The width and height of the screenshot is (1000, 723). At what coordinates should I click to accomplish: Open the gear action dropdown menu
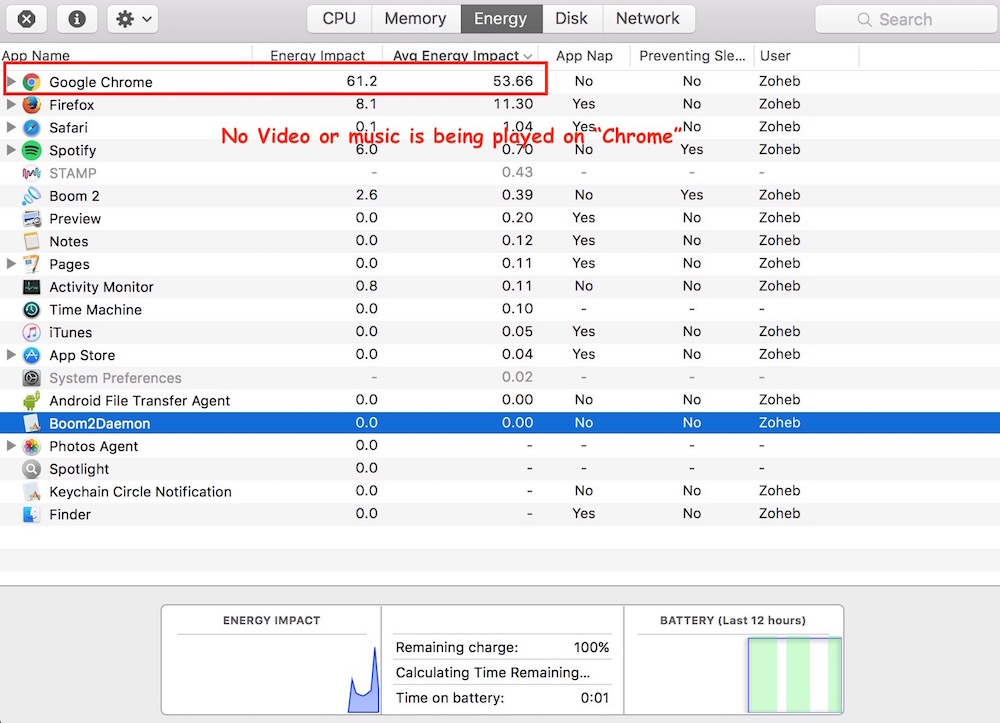(134, 18)
